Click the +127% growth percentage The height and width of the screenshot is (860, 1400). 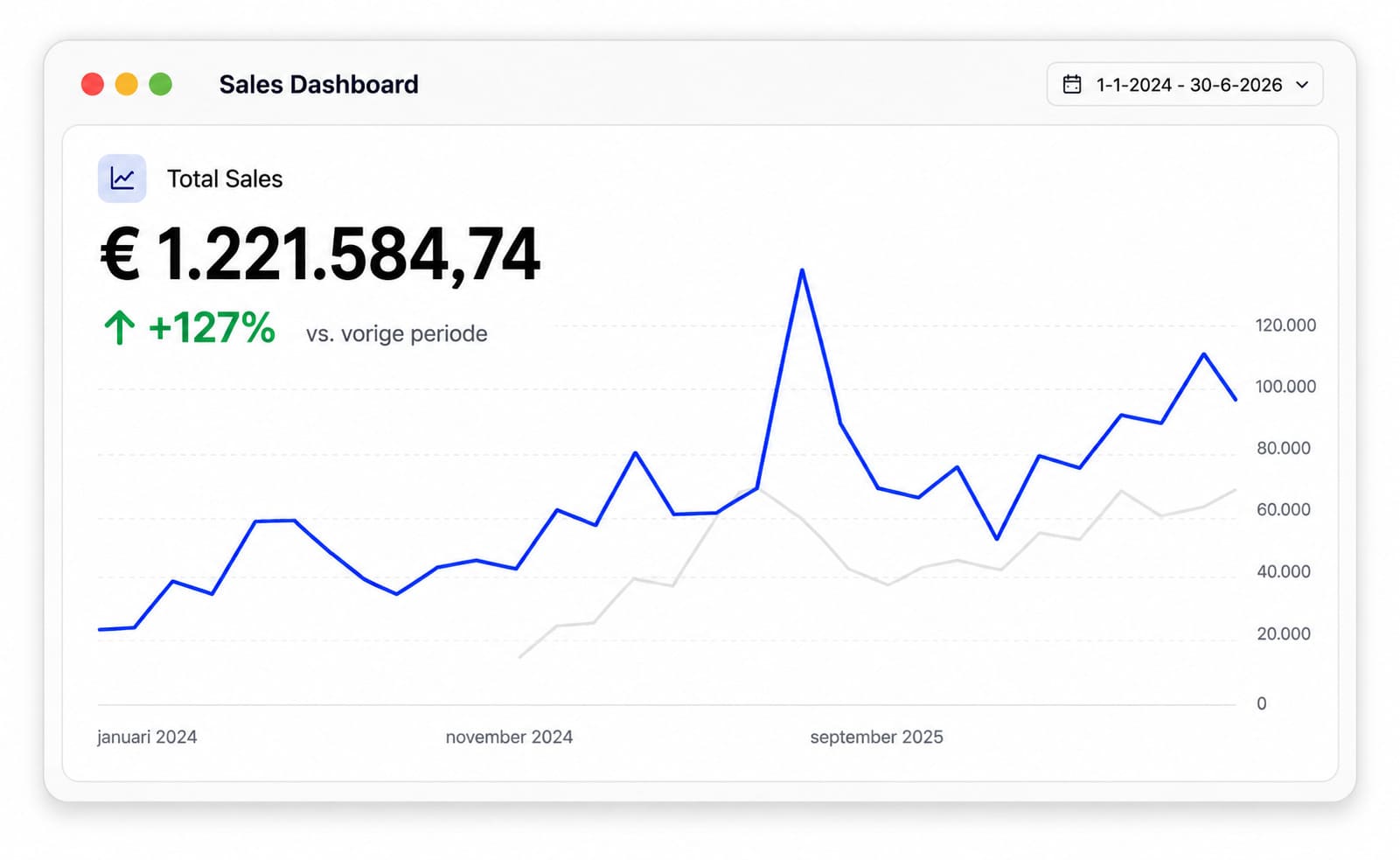click(212, 328)
